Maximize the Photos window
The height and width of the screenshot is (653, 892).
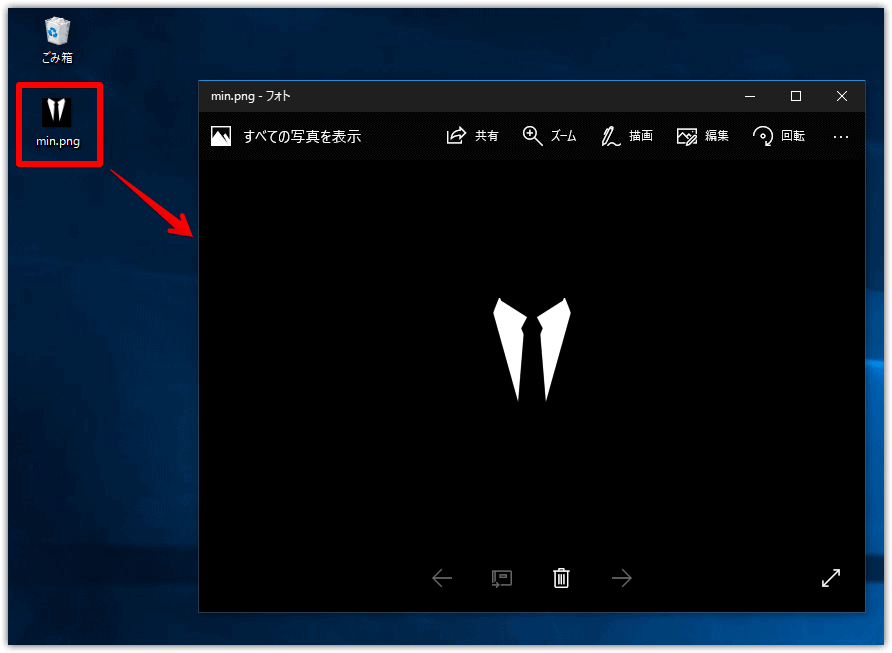click(796, 96)
